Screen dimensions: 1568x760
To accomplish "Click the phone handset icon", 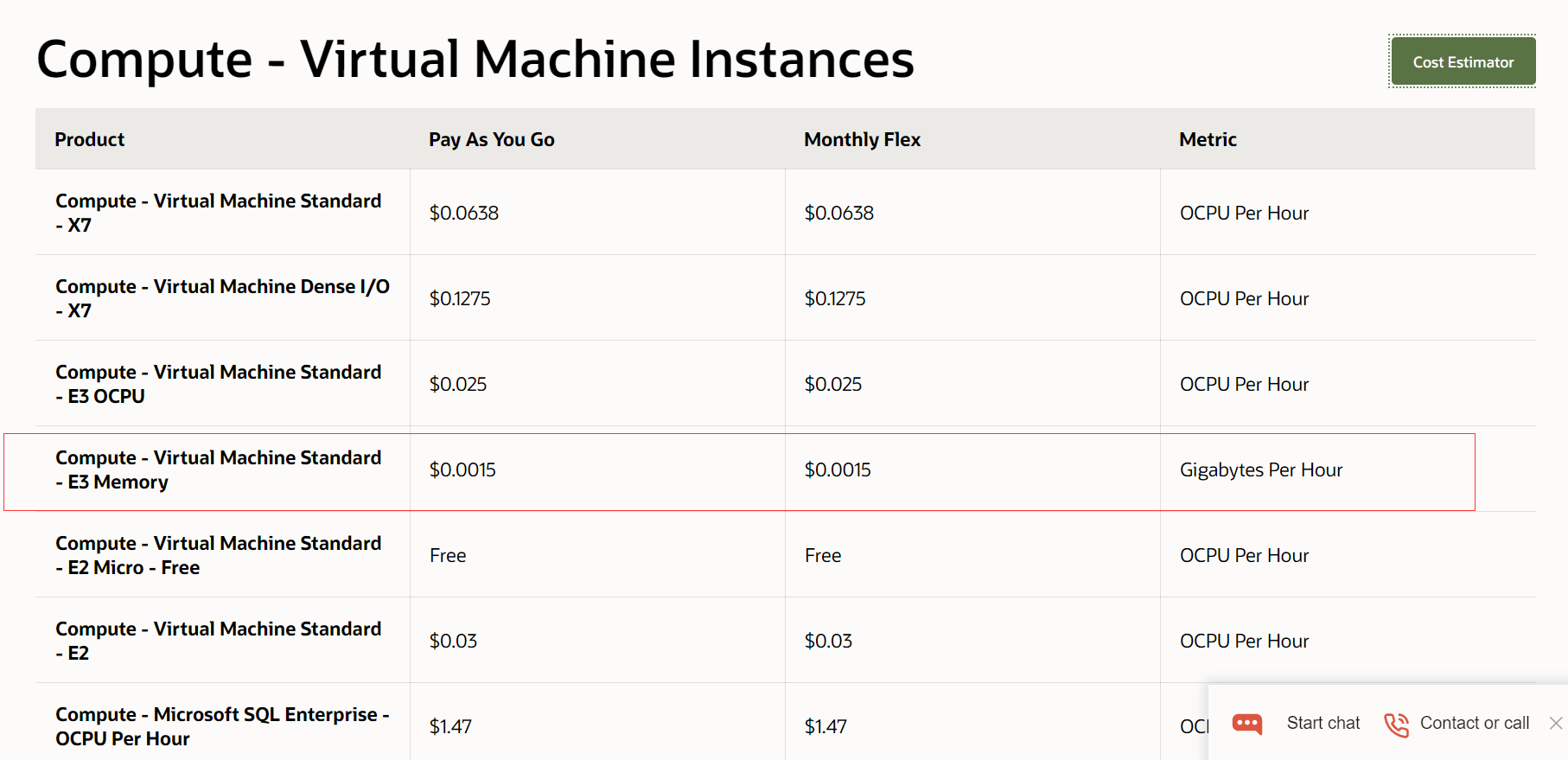I will pos(1396,725).
